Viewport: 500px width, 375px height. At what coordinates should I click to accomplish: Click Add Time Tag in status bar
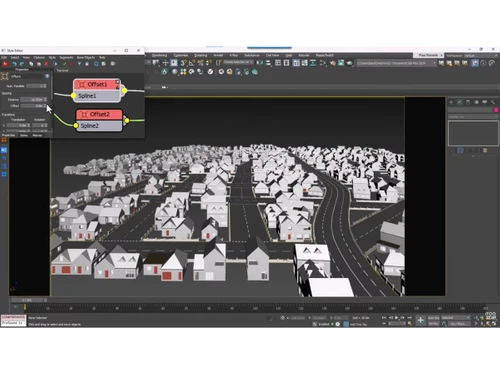(358, 324)
